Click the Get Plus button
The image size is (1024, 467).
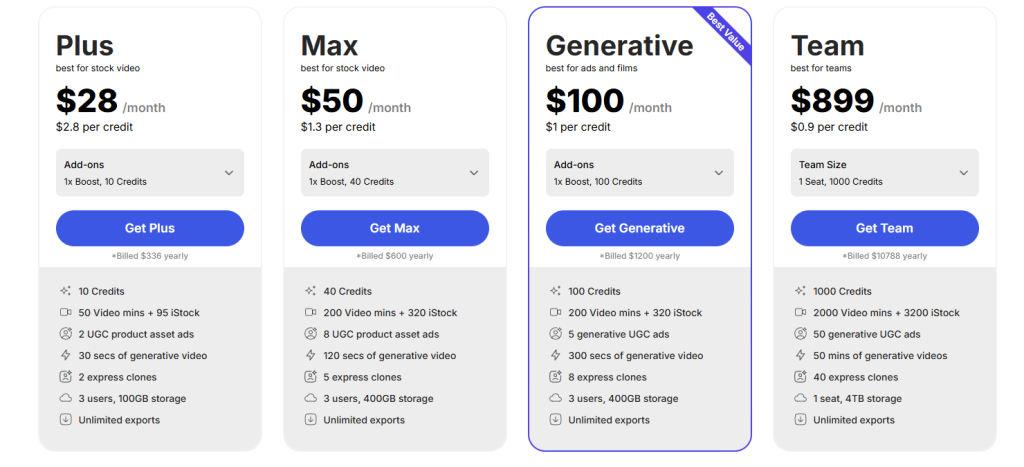tap(150, 228)
